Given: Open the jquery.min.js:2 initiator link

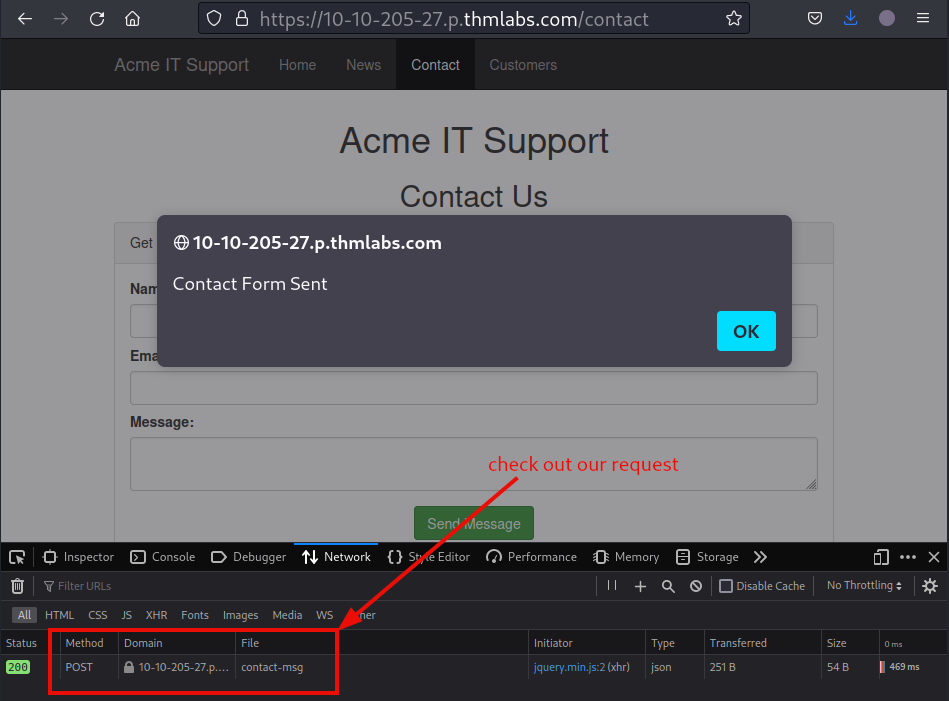Looking at the screenshot, I should [x=569, y=667].
